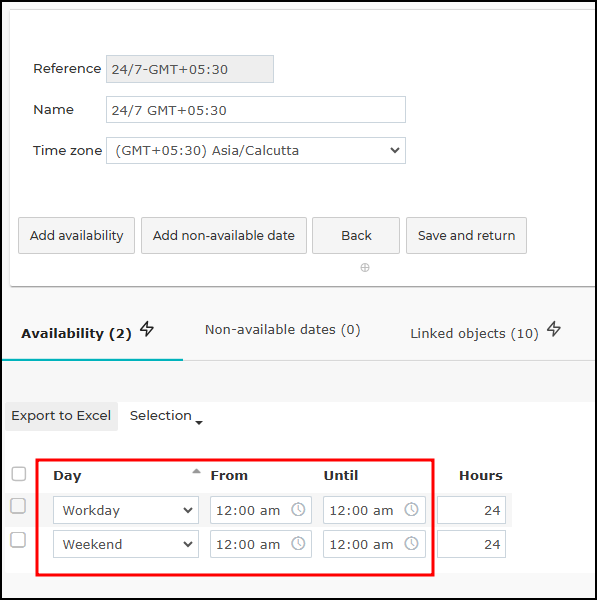
Task: Open the Time zone dropdown
Action: tap(256, 151)
